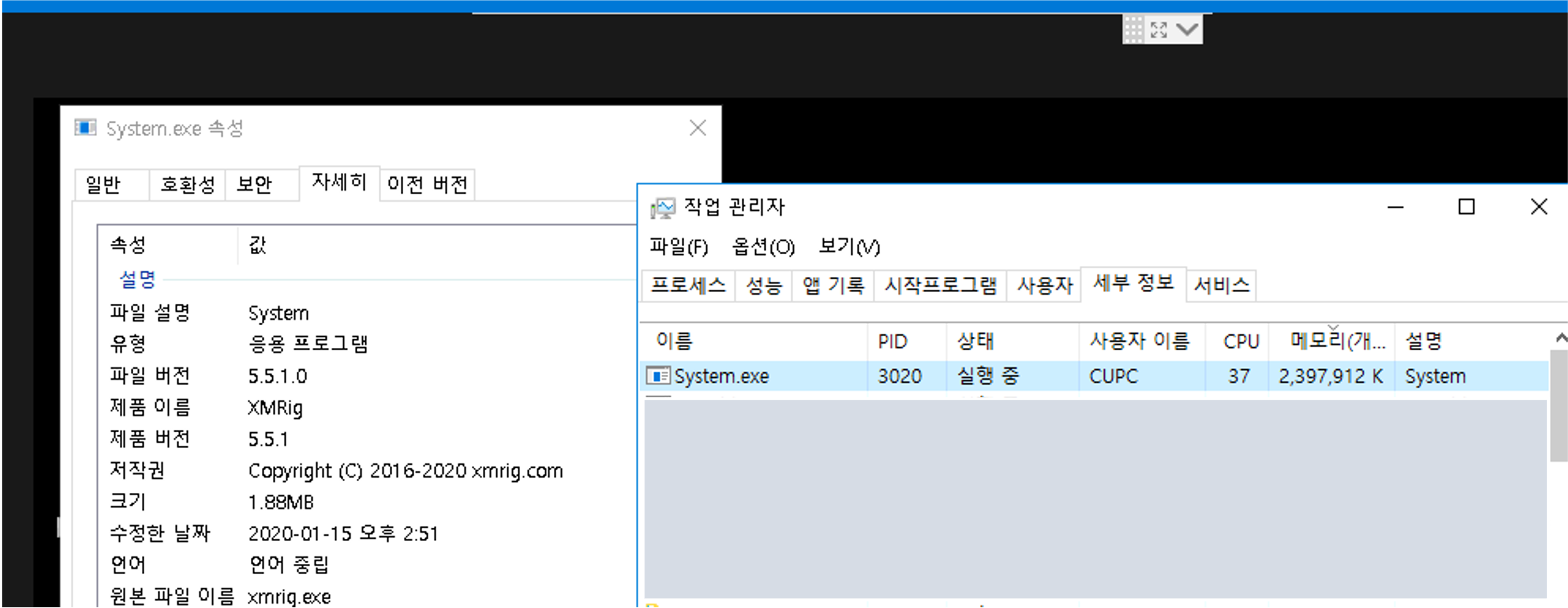Click the 설명 group heading in properties
Screen dimensions: 1568x608
(137, 279)
